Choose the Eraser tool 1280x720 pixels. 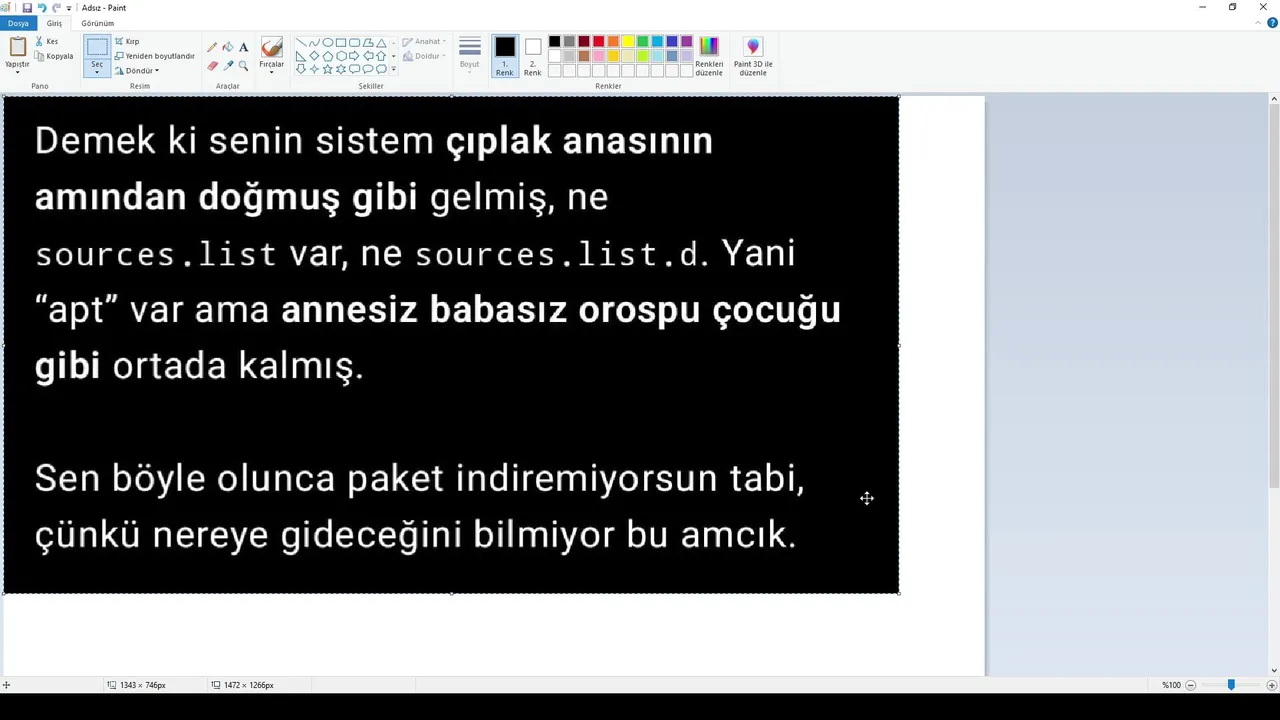(212, 66)
